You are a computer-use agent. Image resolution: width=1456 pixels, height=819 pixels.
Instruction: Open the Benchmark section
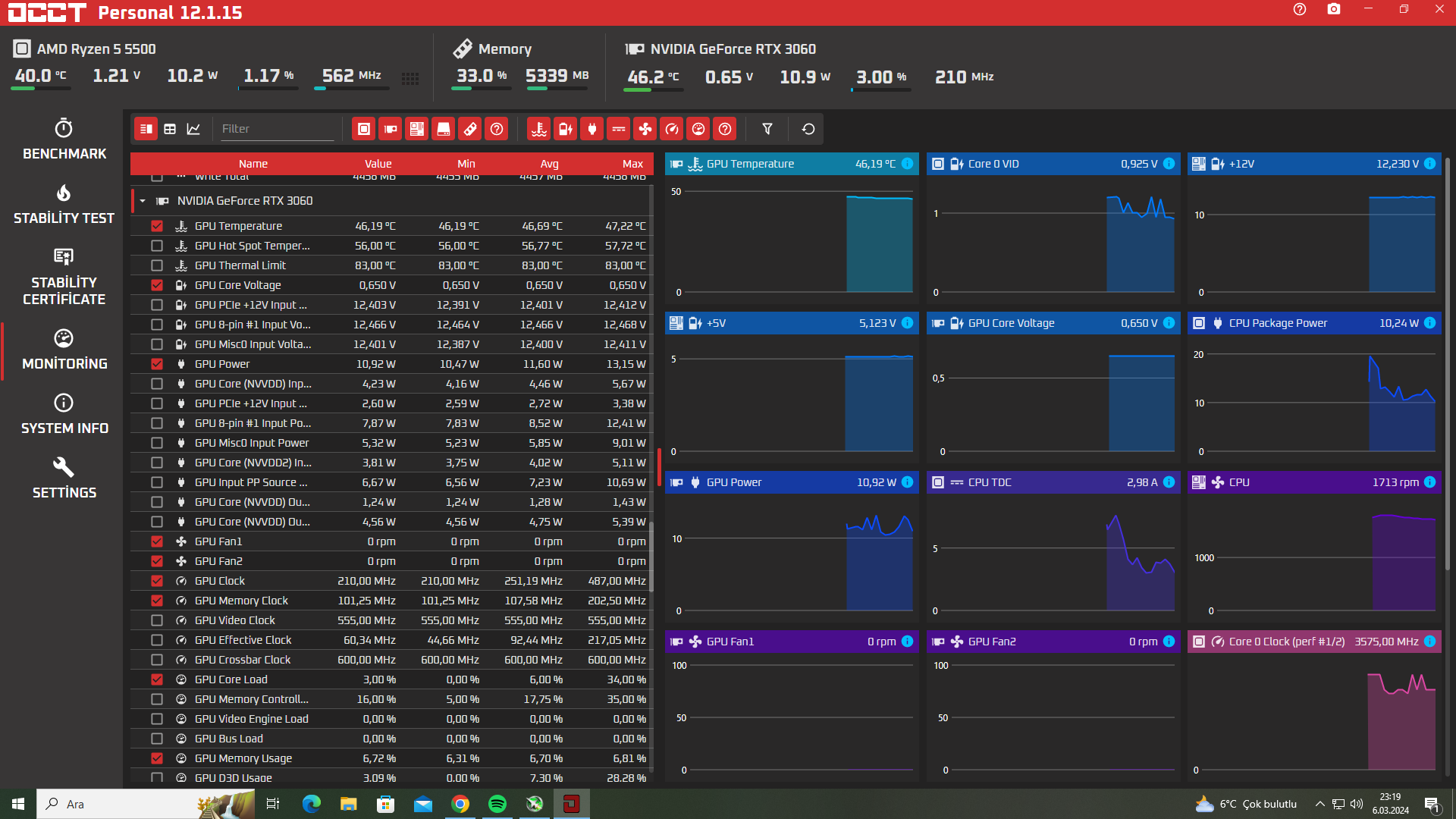point(64,140)
